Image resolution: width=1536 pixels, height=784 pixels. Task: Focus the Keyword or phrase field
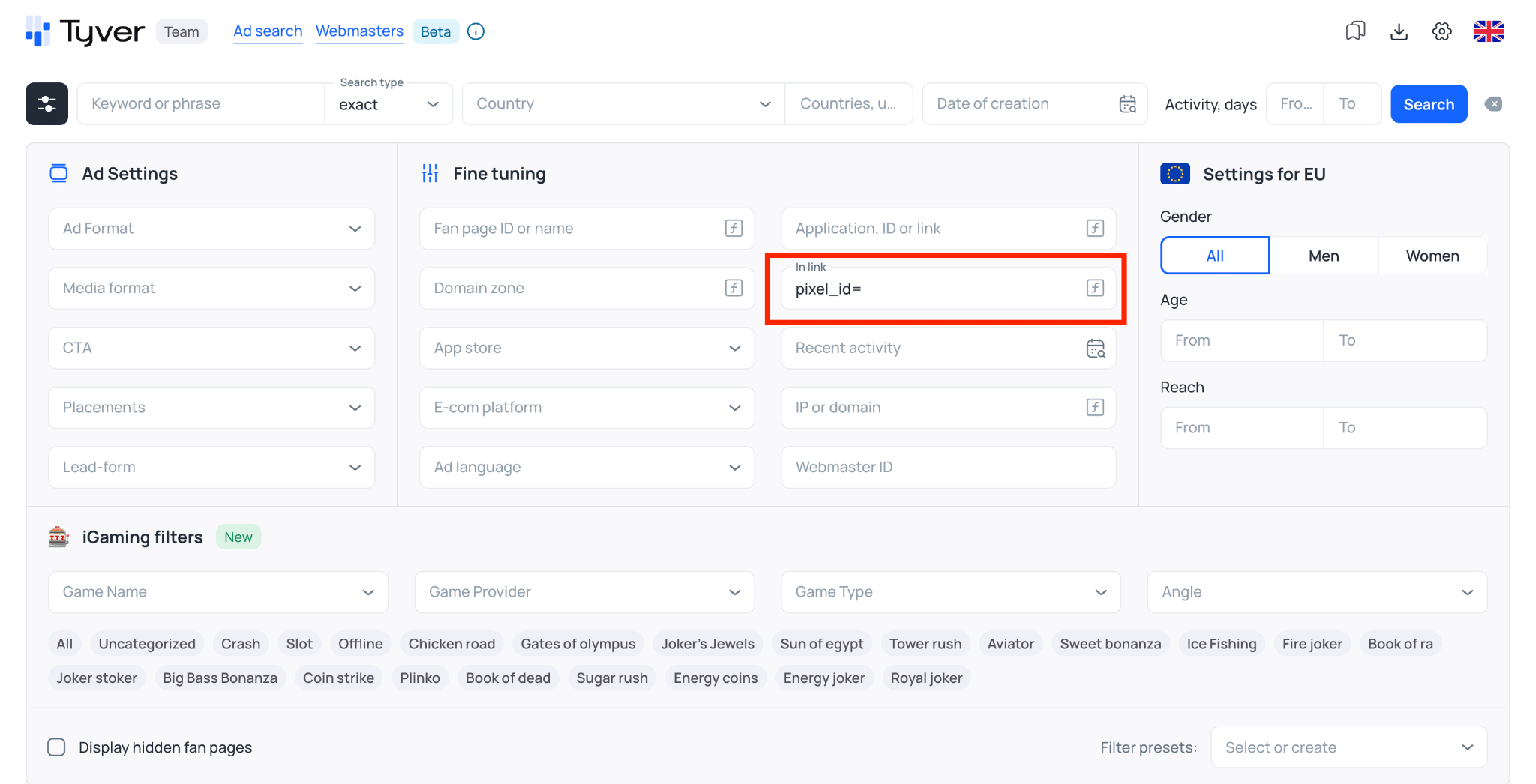[201, 104]
